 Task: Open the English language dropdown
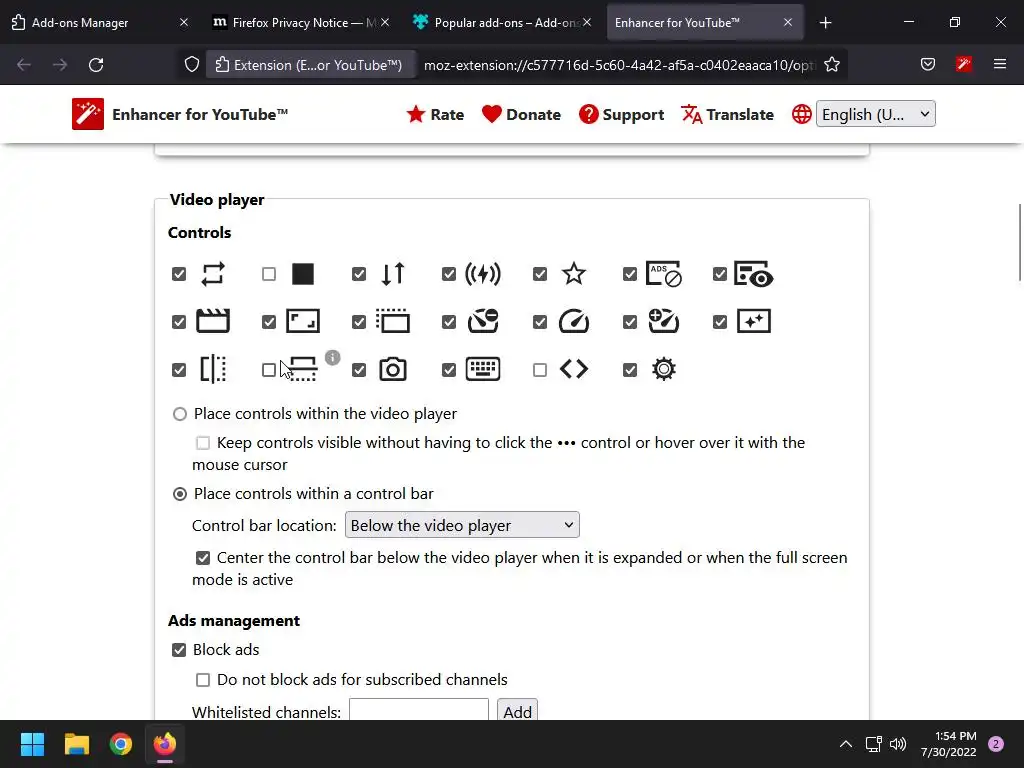pyautogui.click(x=876, y=114)
